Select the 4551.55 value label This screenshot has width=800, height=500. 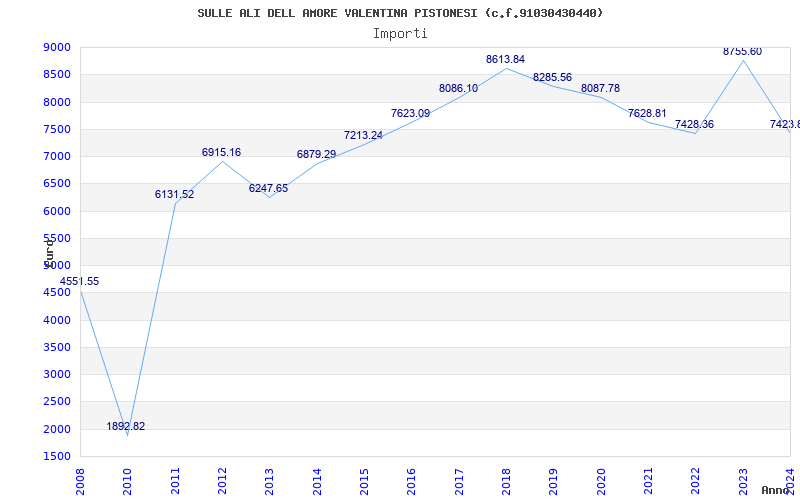point(79,282)
